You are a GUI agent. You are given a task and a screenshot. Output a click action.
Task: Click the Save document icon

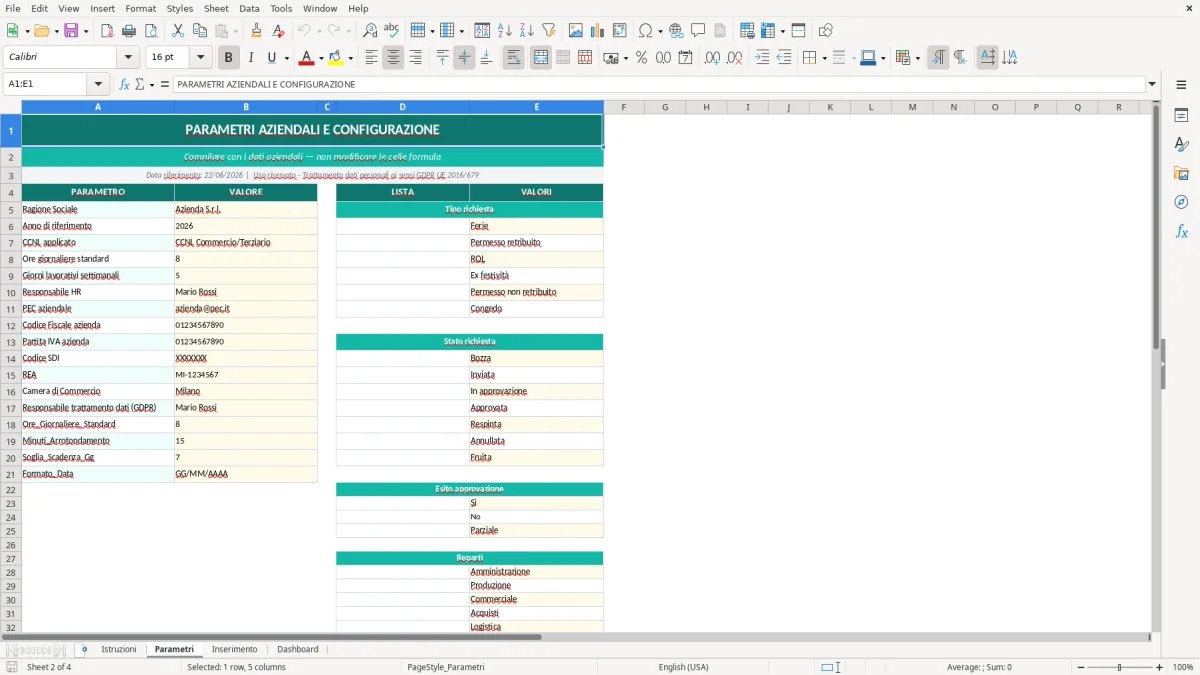[72, 31]
